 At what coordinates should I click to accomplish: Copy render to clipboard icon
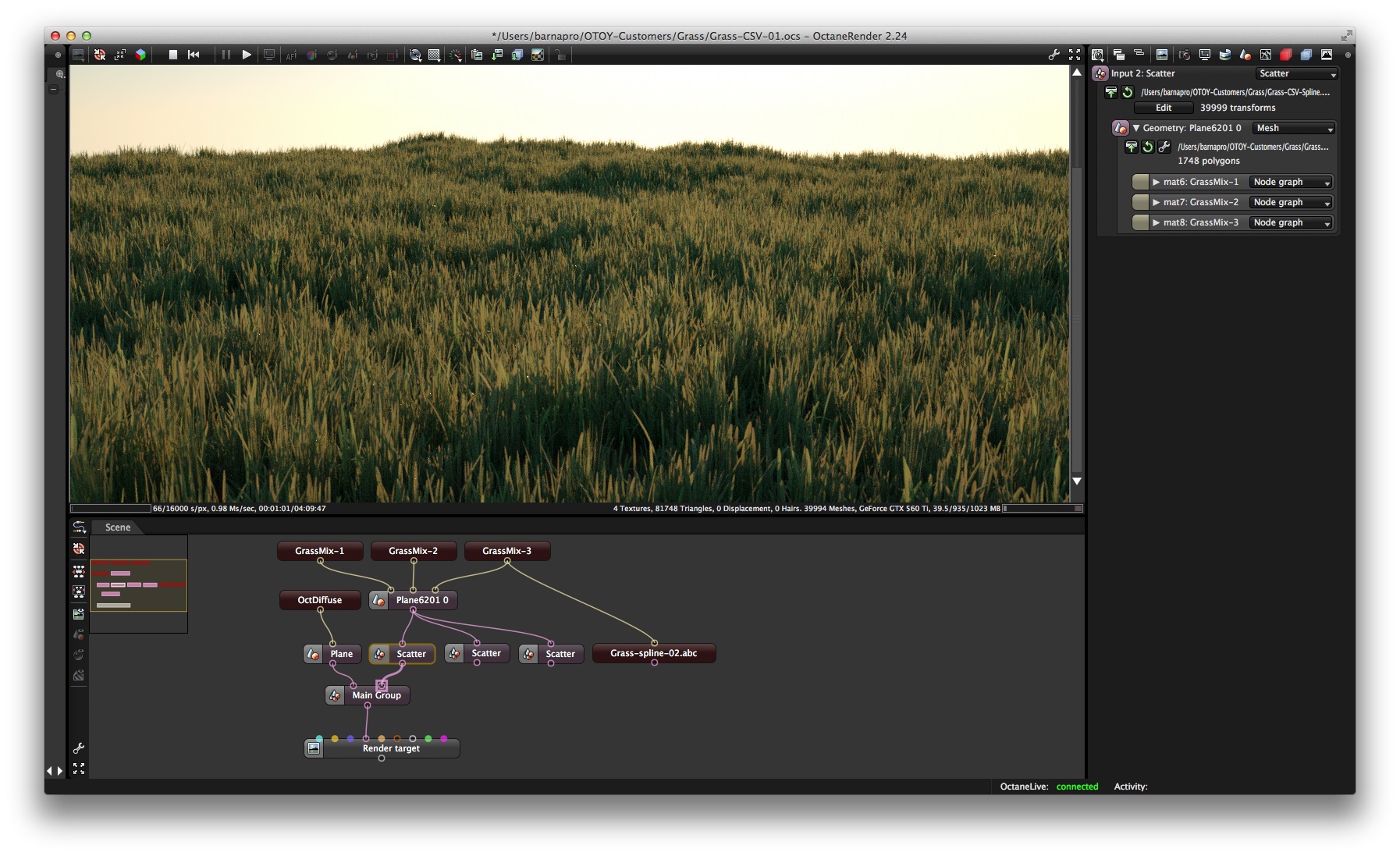click(477, 55)
